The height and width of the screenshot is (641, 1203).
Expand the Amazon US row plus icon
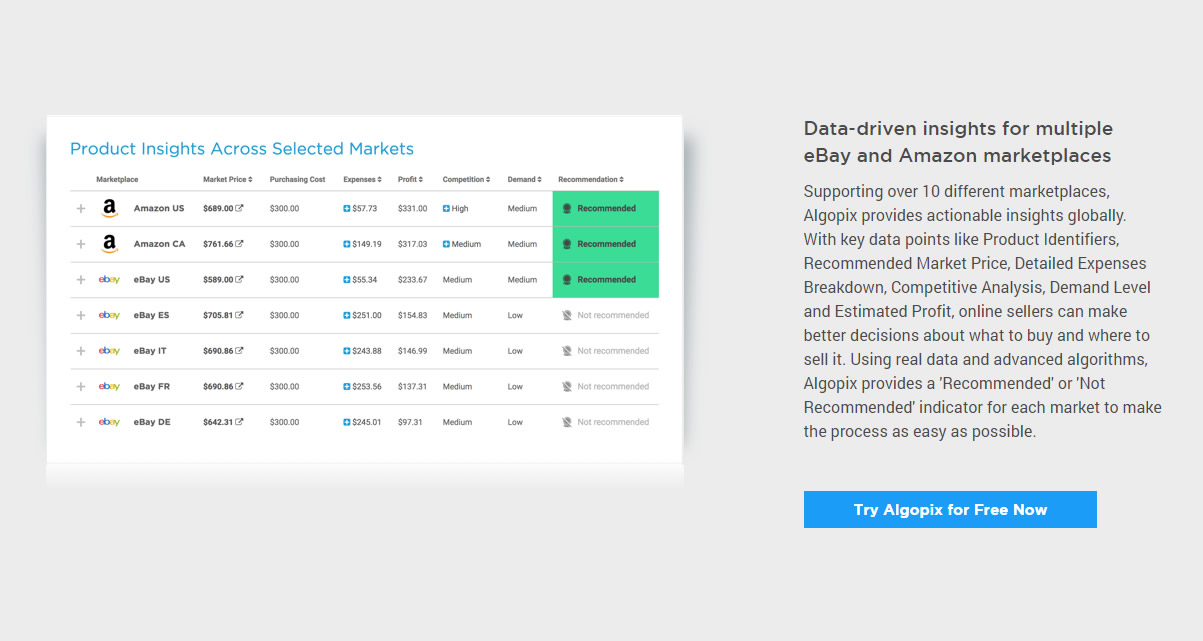pos(81,209)
